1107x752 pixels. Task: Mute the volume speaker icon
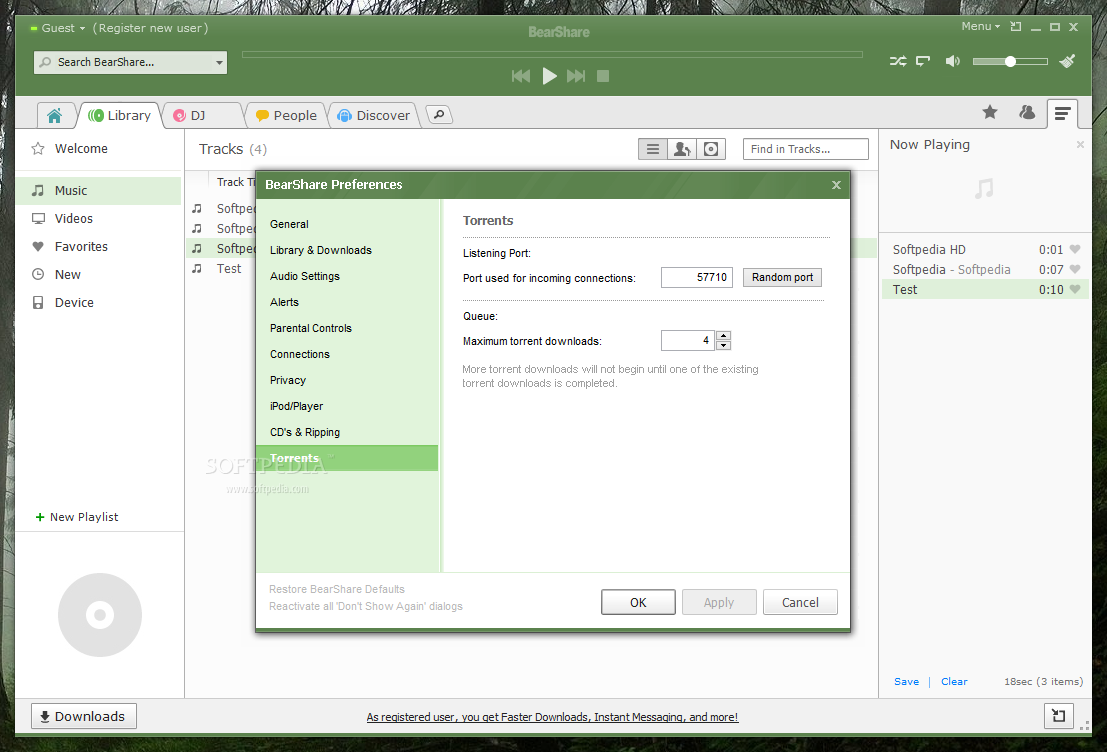click(952, 61)
